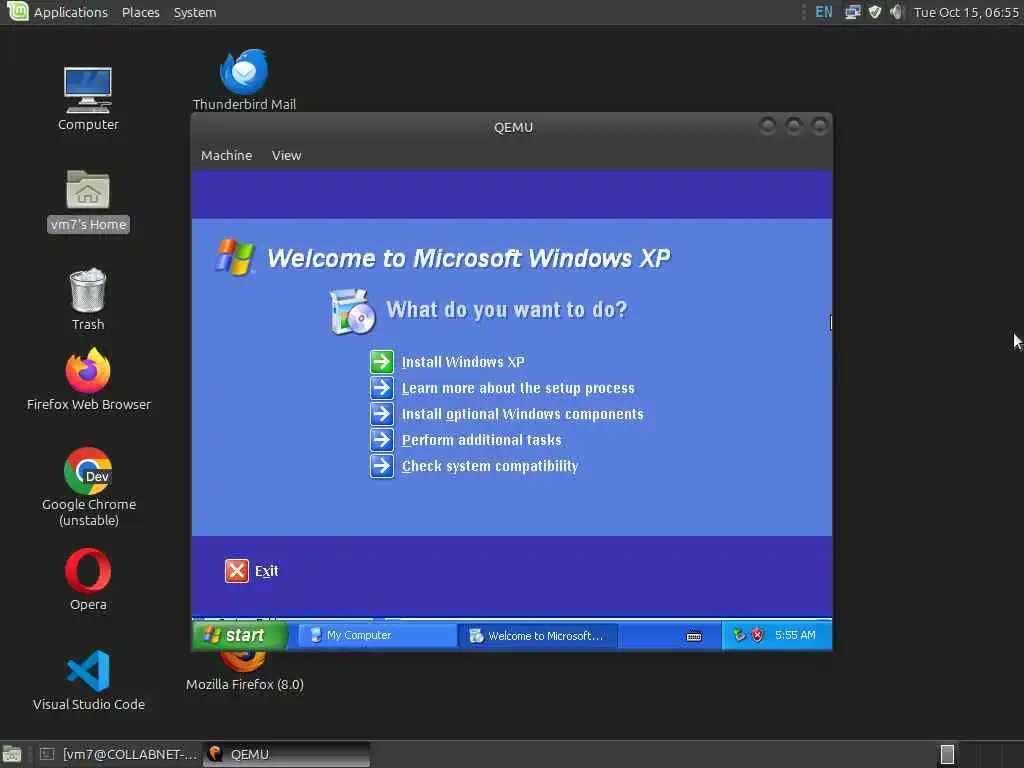Open the Places menu
The image size is (1024, 768).
(140, 12)
